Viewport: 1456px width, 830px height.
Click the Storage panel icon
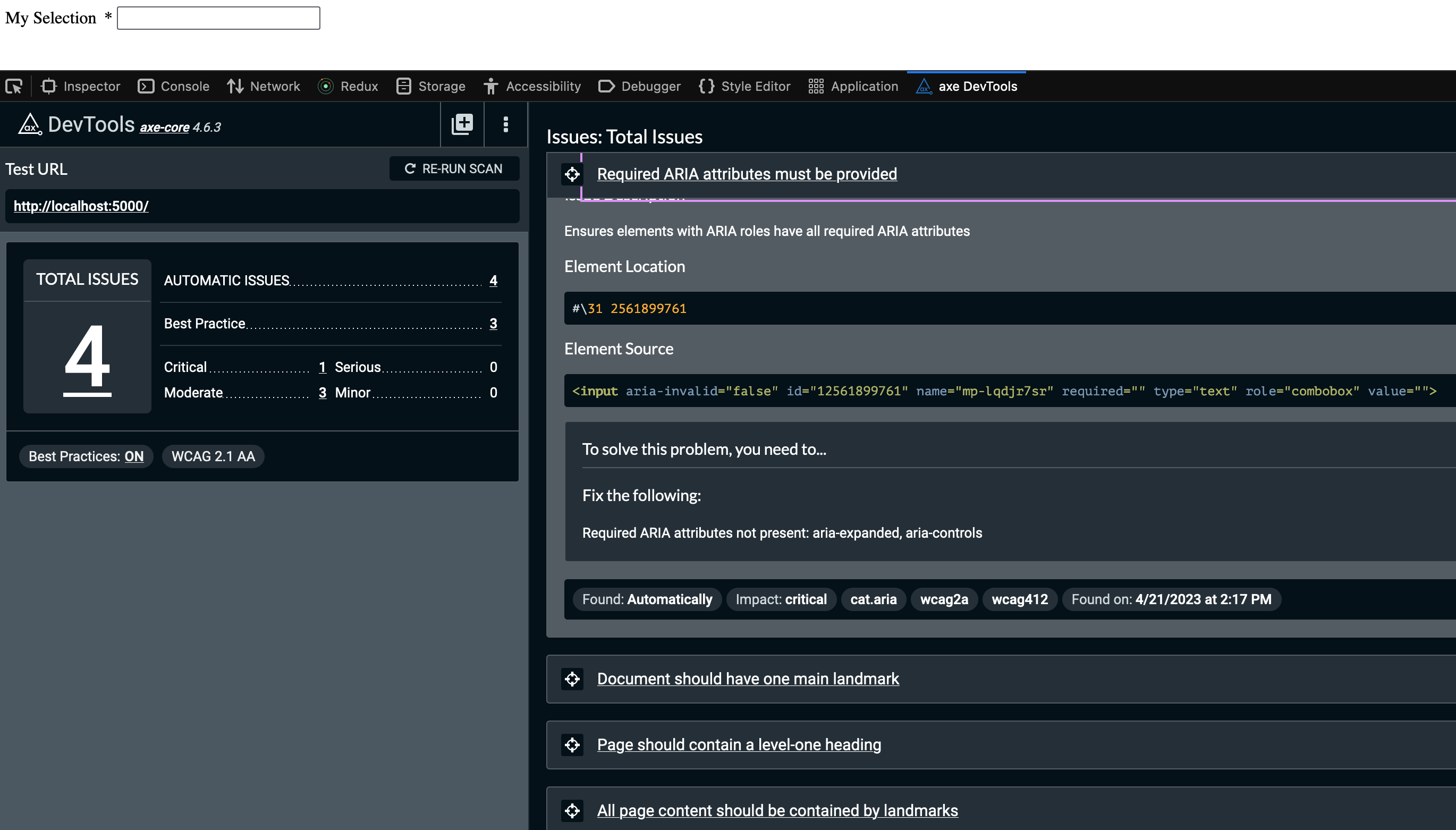click(404, 86)
